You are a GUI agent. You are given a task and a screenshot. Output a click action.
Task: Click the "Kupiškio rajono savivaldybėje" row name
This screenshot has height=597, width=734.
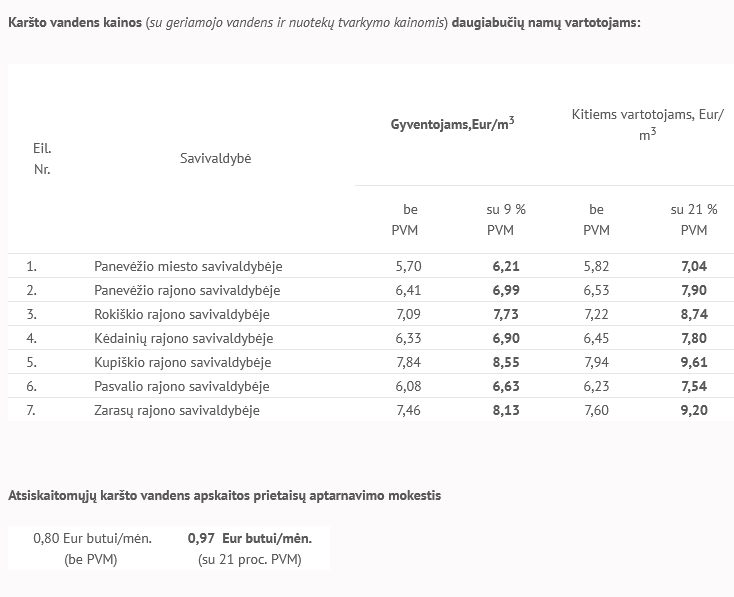tap(182, 362)
